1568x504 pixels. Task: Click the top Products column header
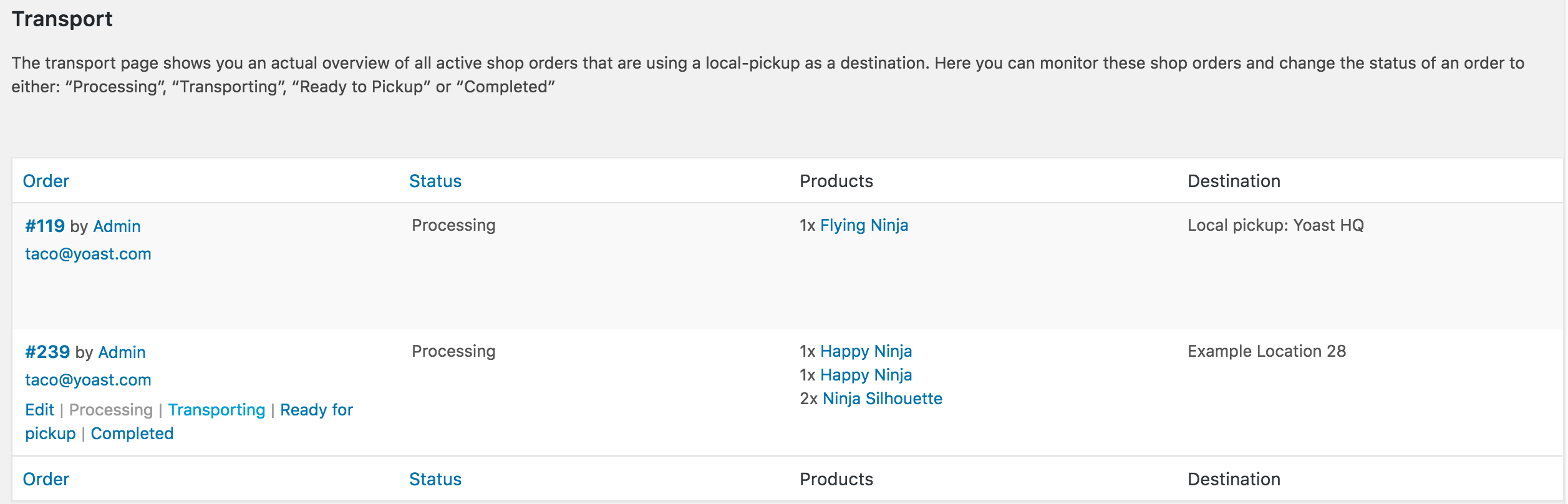tap(836, 181)
